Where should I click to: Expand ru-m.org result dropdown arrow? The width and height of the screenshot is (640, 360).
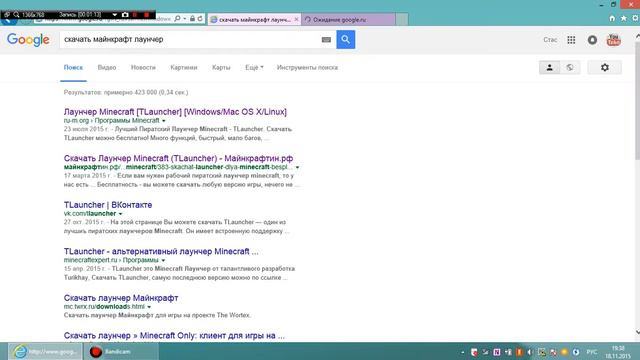tap(164, 121)
